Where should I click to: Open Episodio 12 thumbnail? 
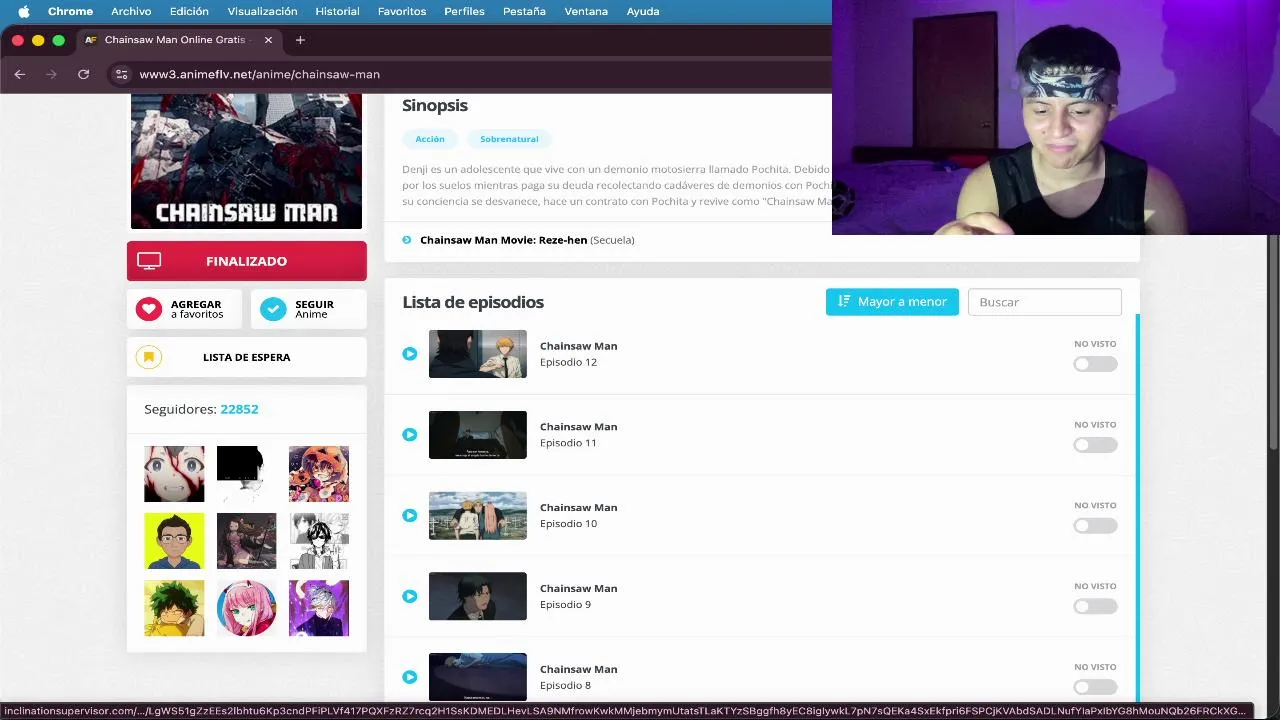(x=478, y=354)
